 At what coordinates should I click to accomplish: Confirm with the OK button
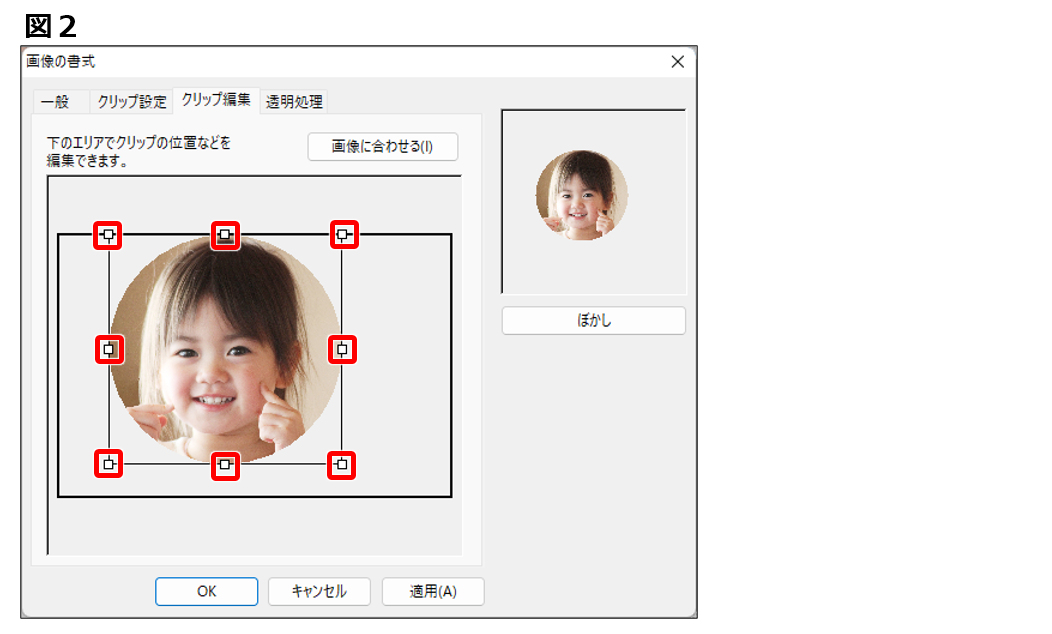pos(206,591)
